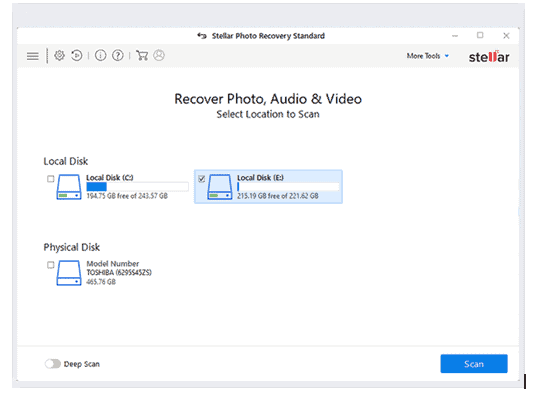Check the TOSHIBA physical disk checkbox
Image resolution: width=537 pixels, height=393 pixels.
[51, 265]
